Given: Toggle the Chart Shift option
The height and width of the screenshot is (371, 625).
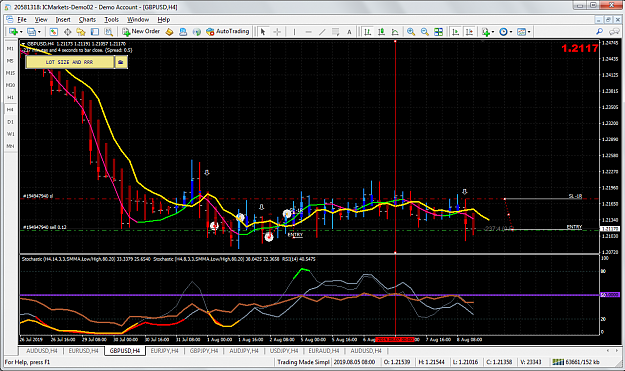Looking at the screenshot, I should pyautogui.click(x=469, y=31).
